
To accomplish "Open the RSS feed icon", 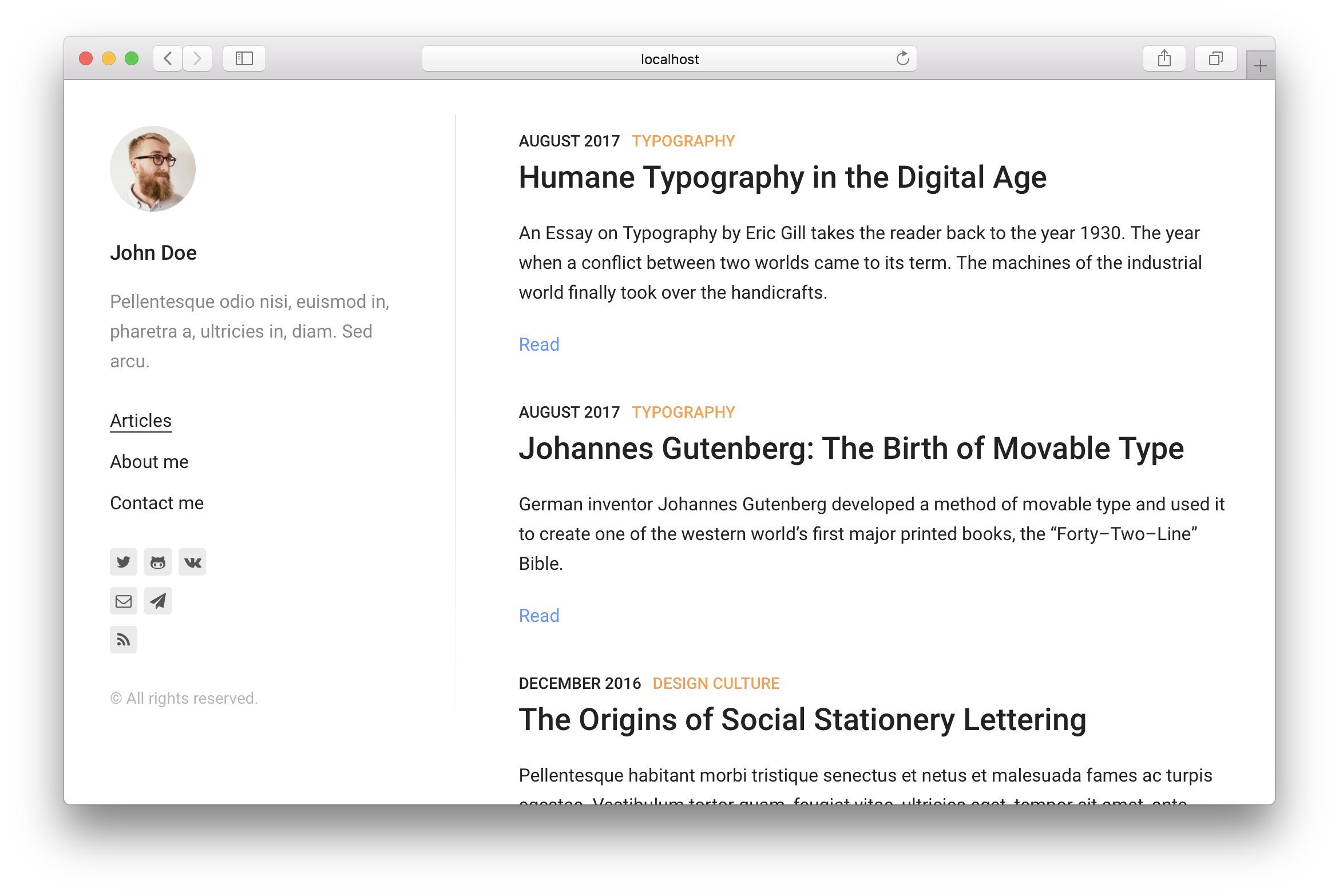I will 124,640.
